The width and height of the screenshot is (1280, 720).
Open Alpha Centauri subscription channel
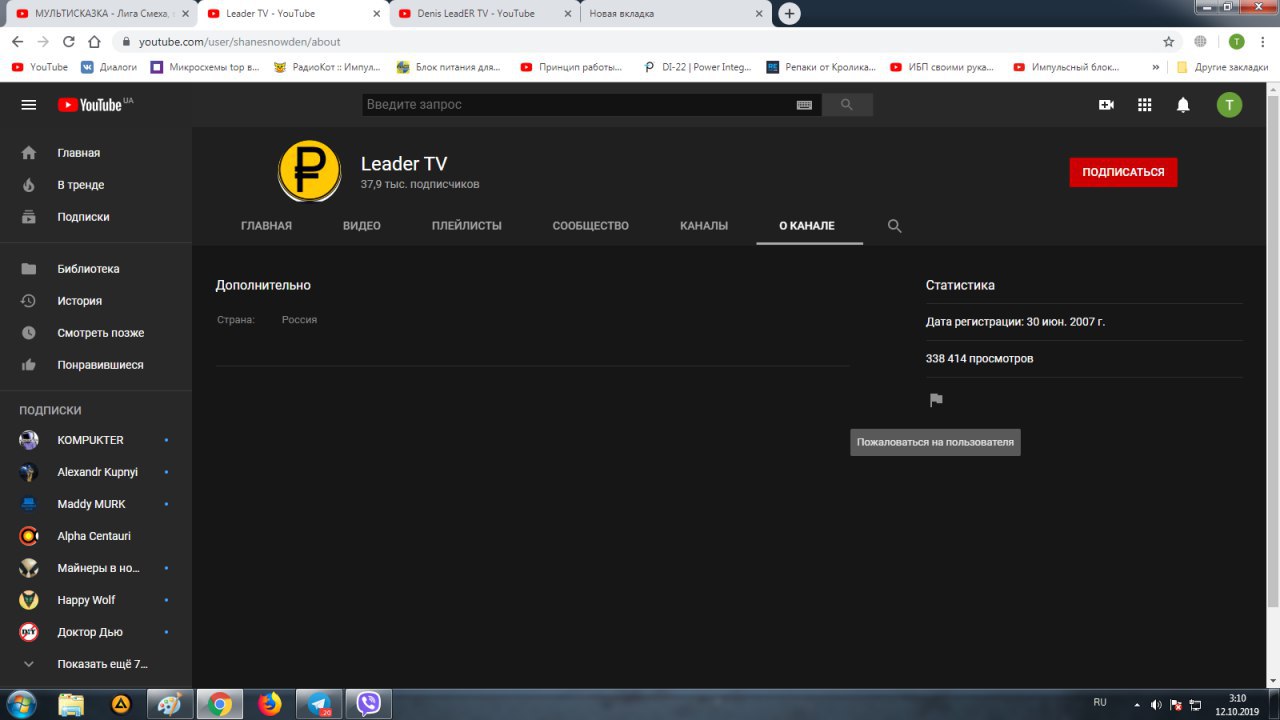(96, 536)
